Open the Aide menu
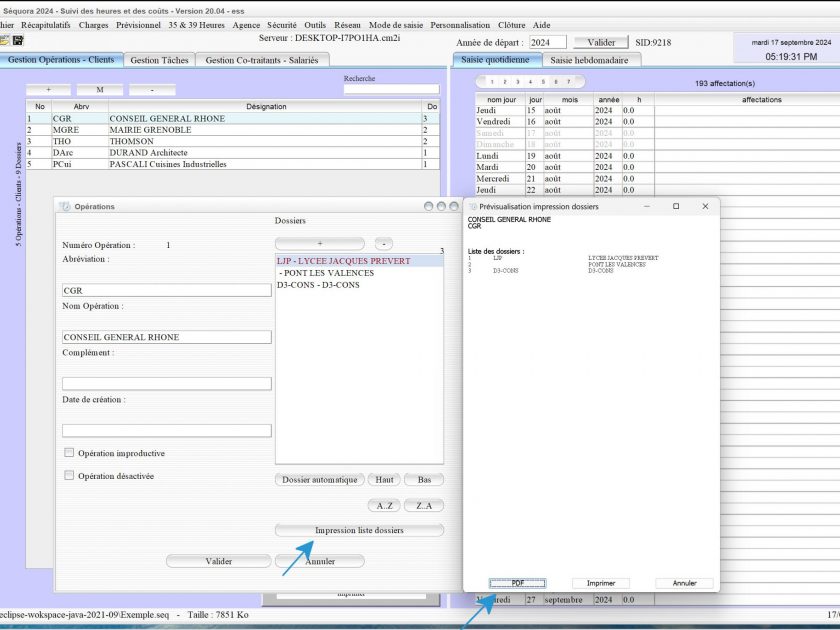Viewport: 840px width, 630px height. coord(542,25)
